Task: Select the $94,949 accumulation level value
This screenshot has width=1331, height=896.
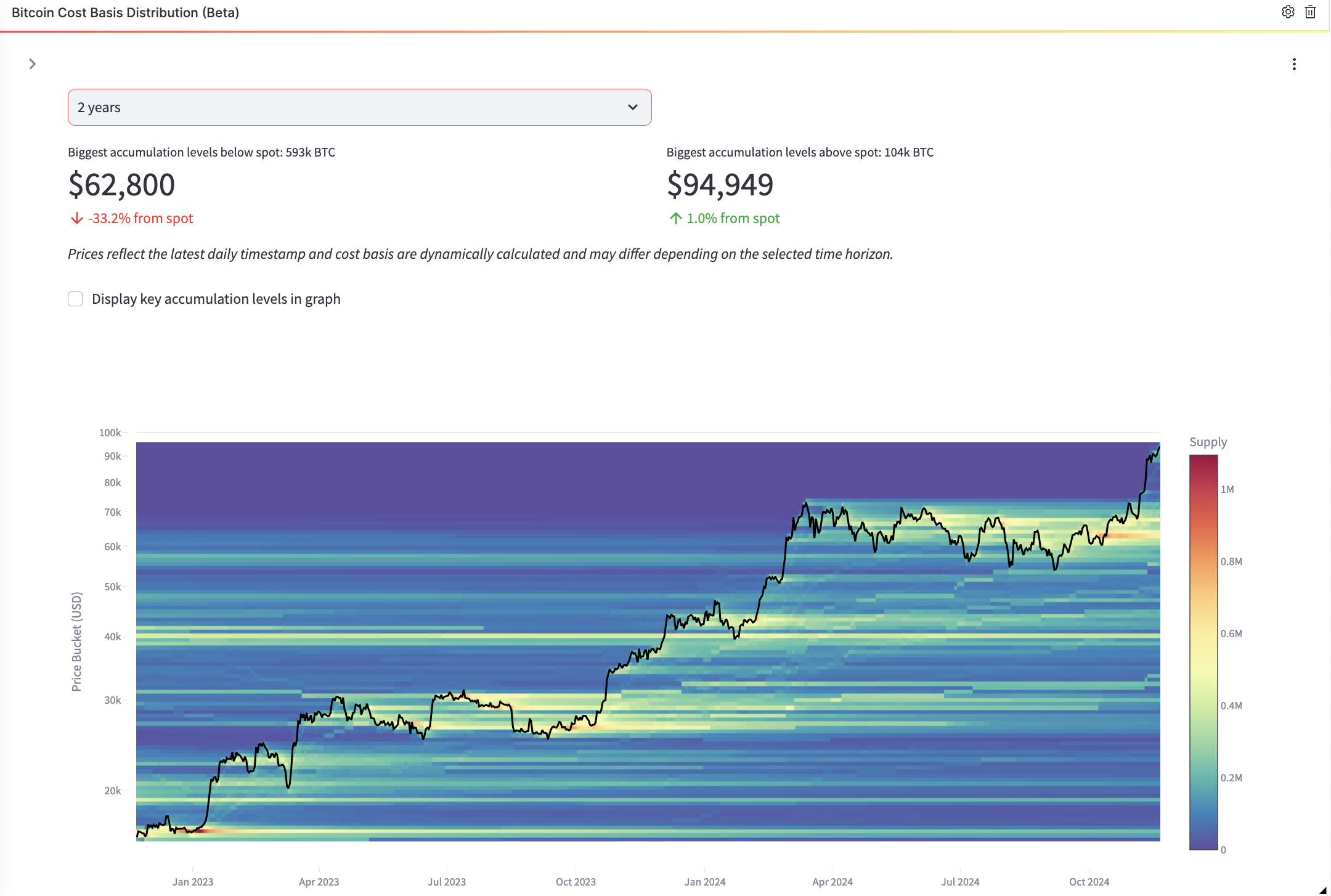Action: pyautogui.click(x=721, y=184)
